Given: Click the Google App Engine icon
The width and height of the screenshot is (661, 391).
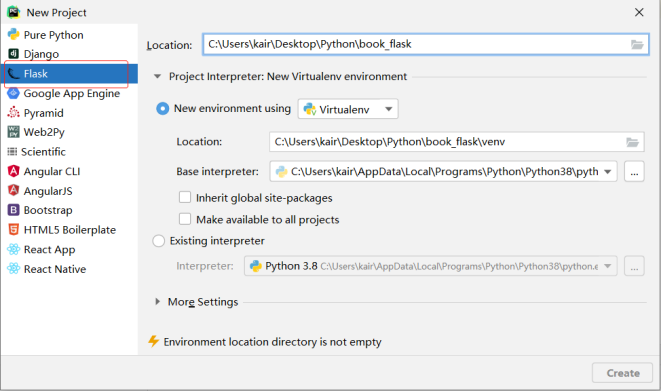Looking at the screenshot, I should pyautogui.click(x=13, y=93).
